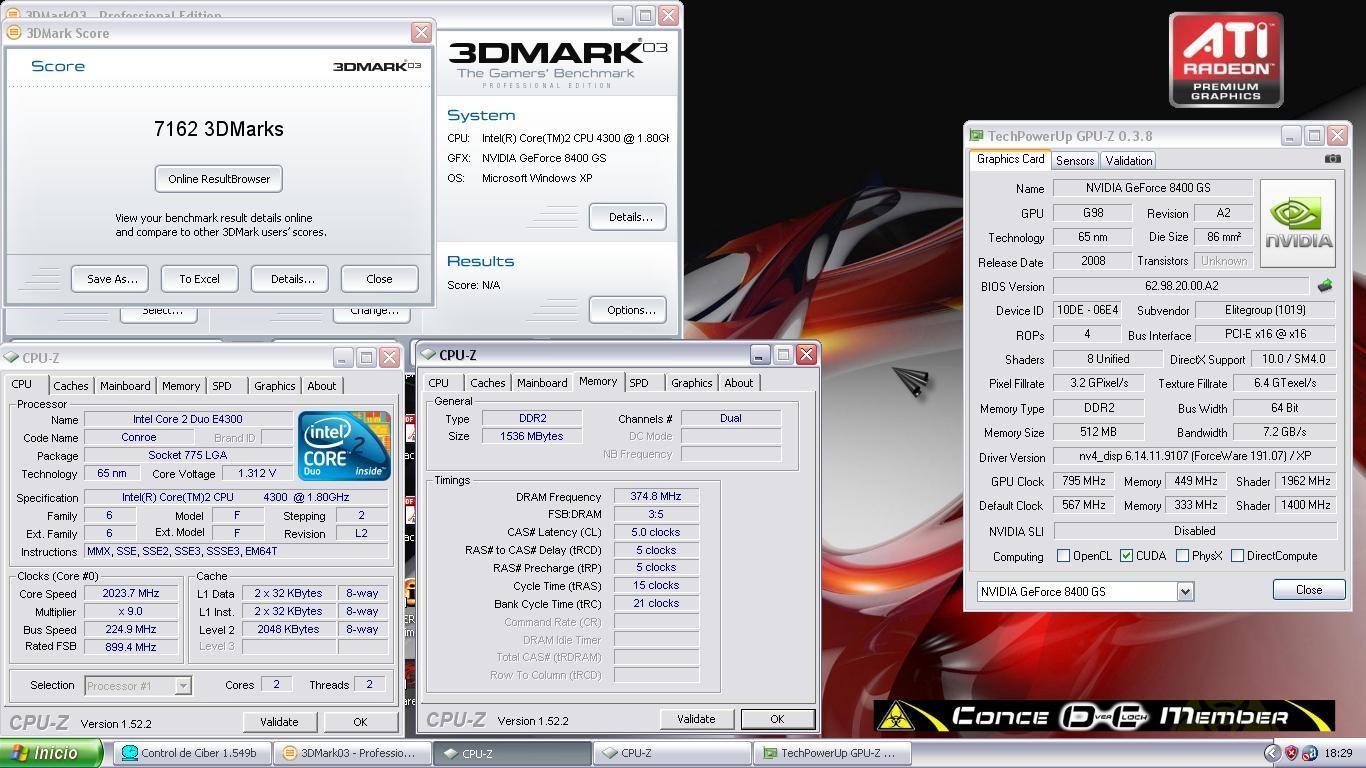Click the left CPU-Z window title icon
1366x768 pixels.
point(11,358)
